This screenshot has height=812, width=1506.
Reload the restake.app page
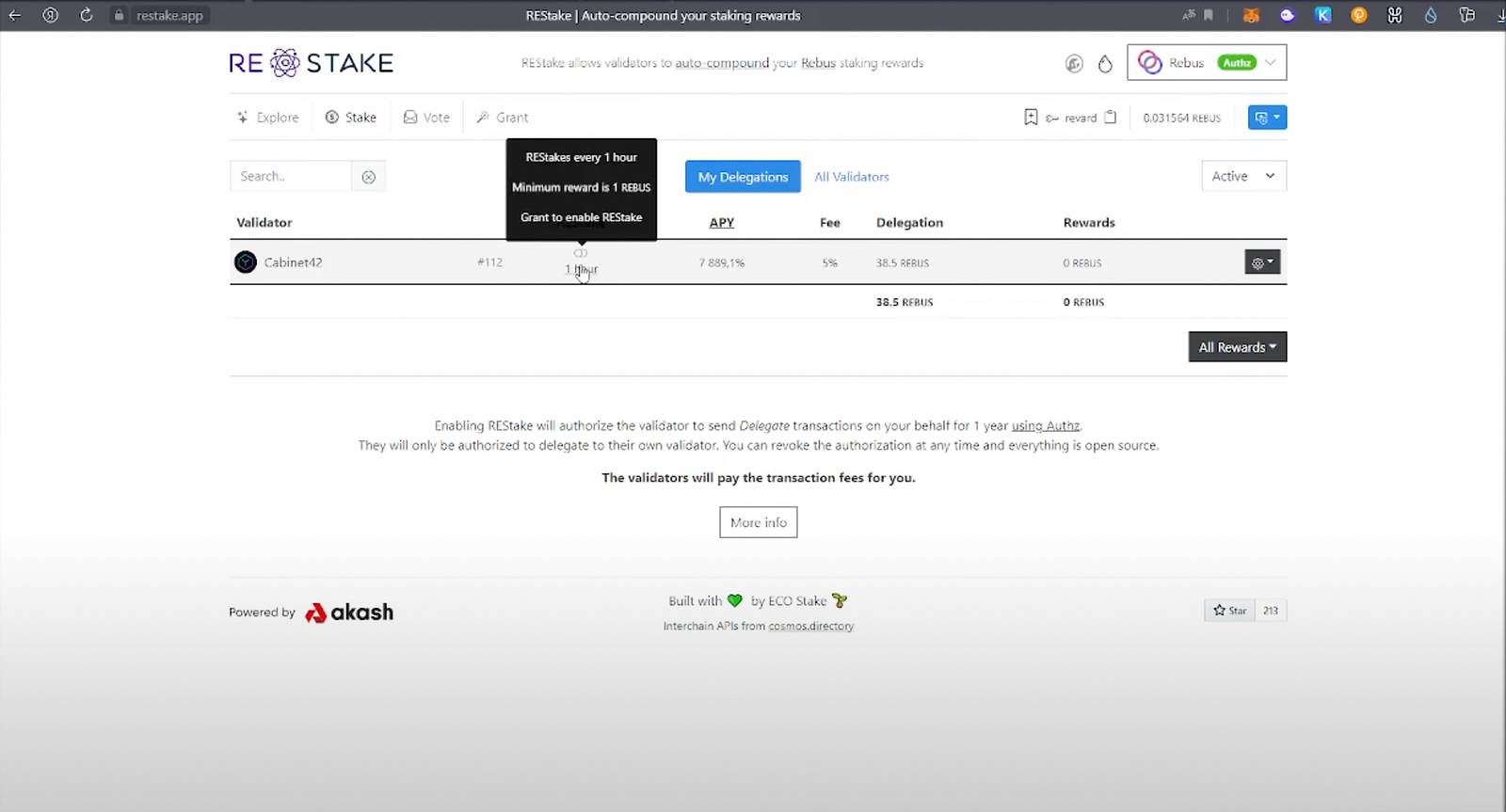86,15
